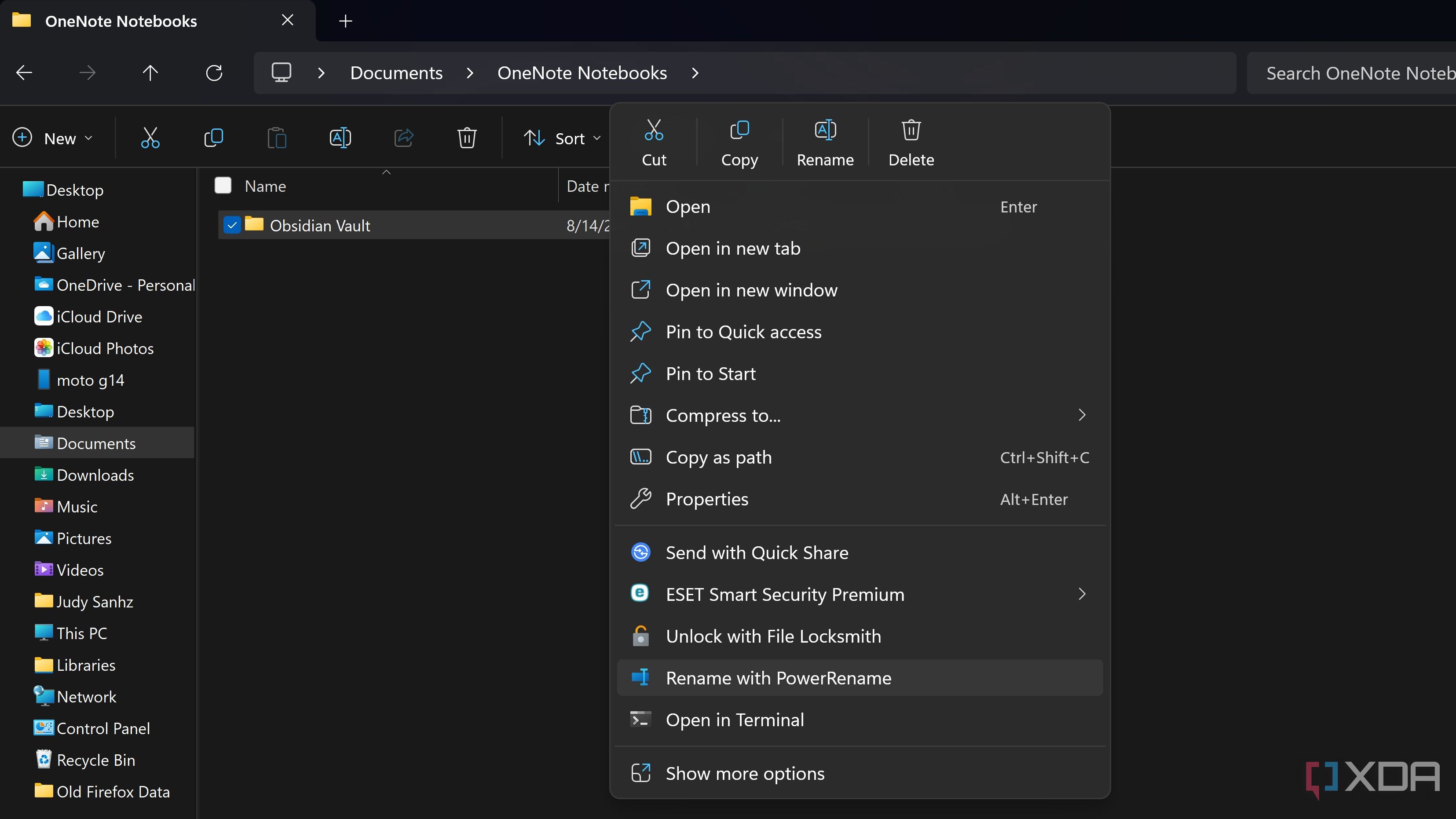
Task: Select the Obsidian Vault folder name
Action: pyautogui.click(x=320, y=226)
